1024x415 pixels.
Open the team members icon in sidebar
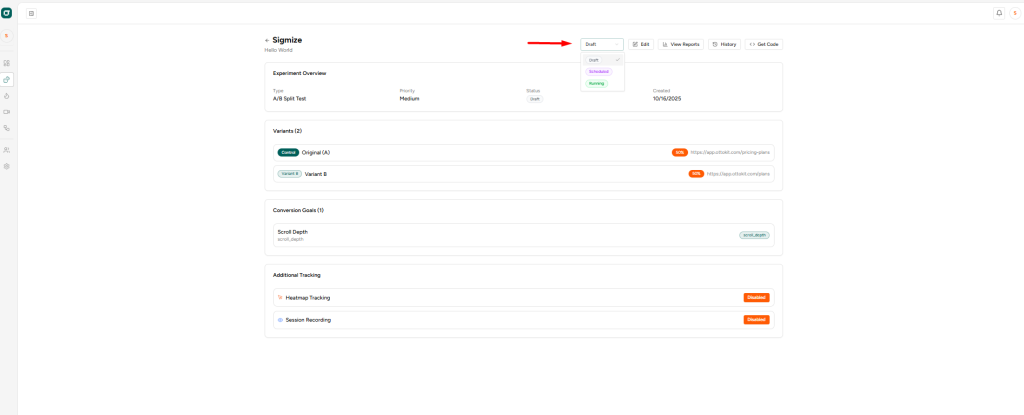pos(7,150)
